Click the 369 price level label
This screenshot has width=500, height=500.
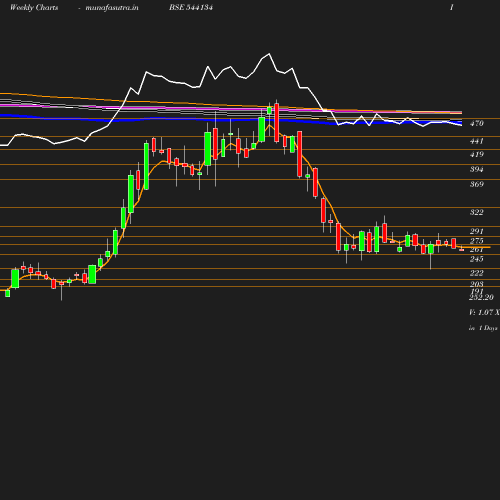tap(477, 184)
